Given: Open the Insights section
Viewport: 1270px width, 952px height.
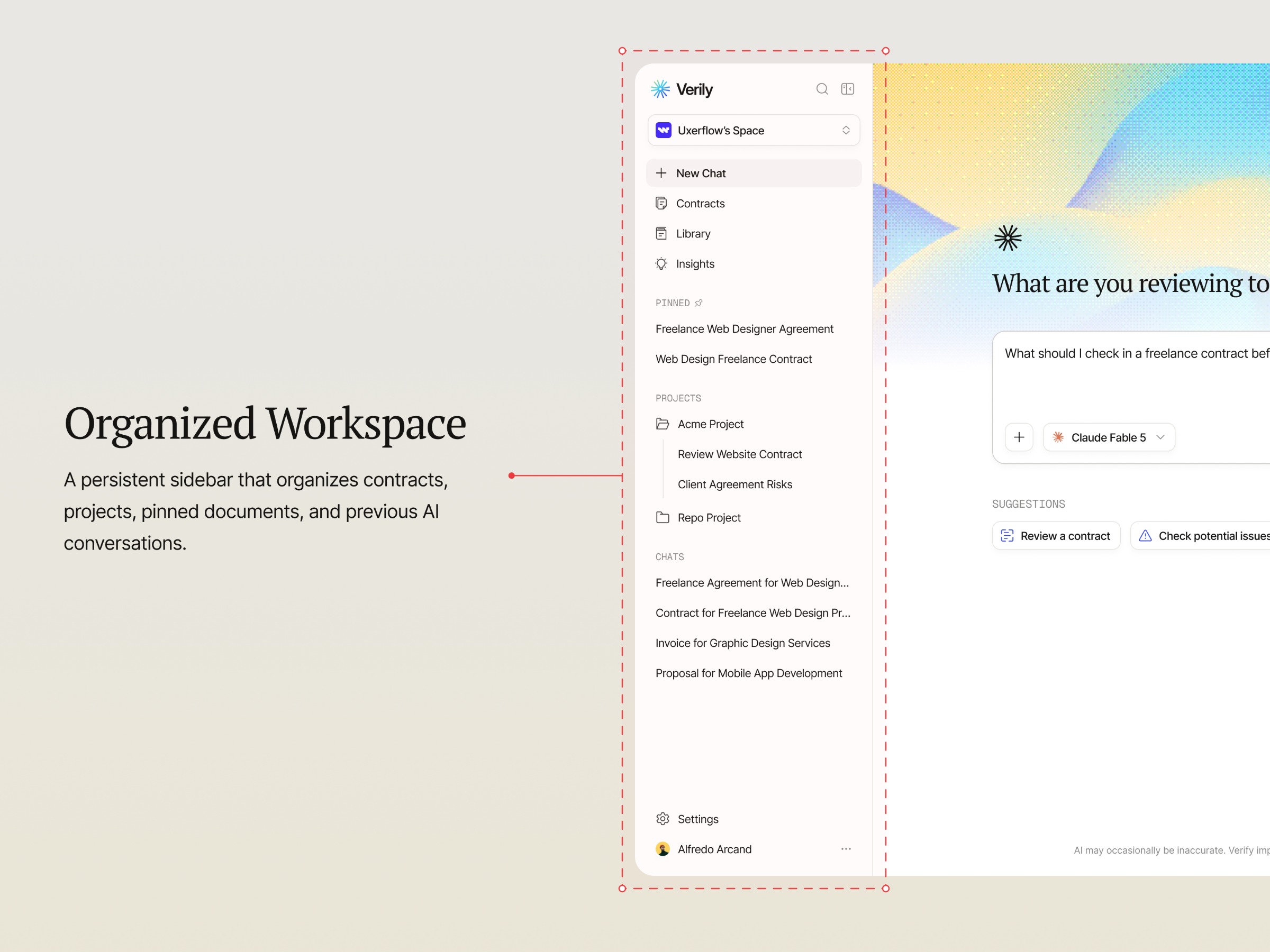Looking at the screenshot, I should point(754,264).
